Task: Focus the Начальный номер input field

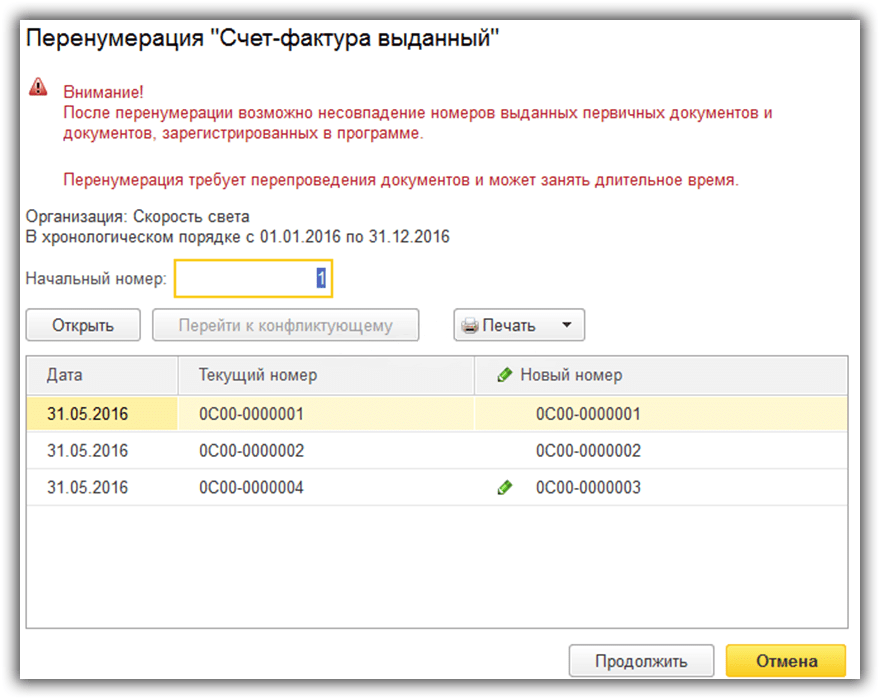Action: coord(253,279)
